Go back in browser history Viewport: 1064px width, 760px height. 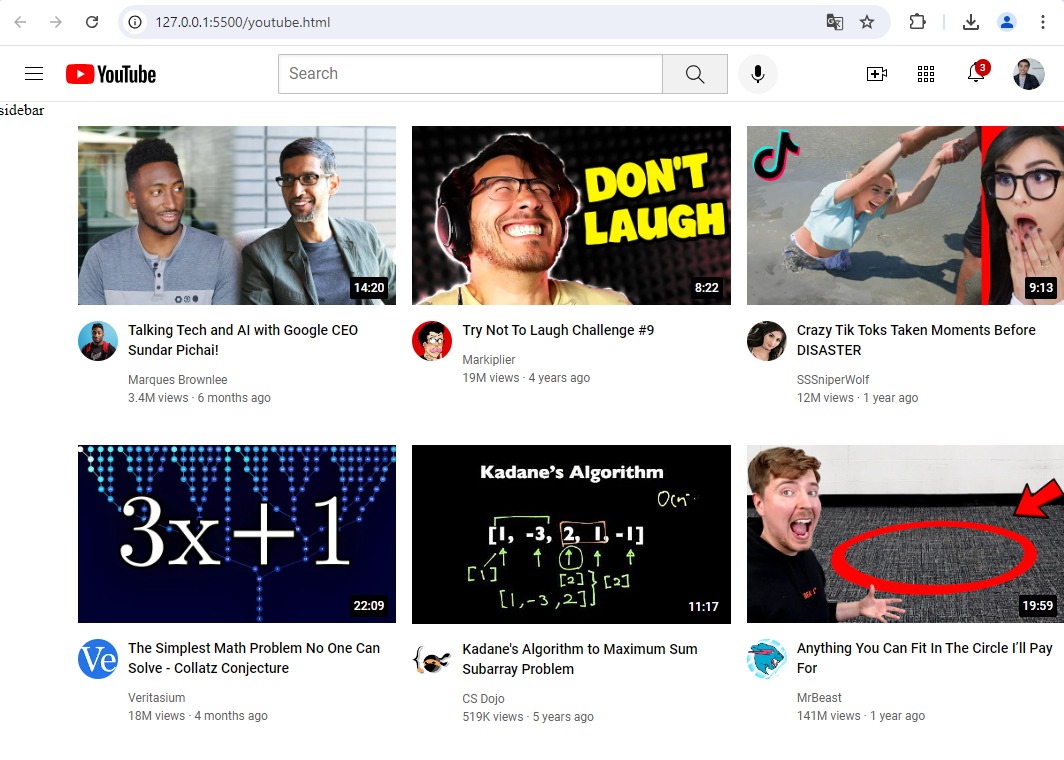pos(20,22)
